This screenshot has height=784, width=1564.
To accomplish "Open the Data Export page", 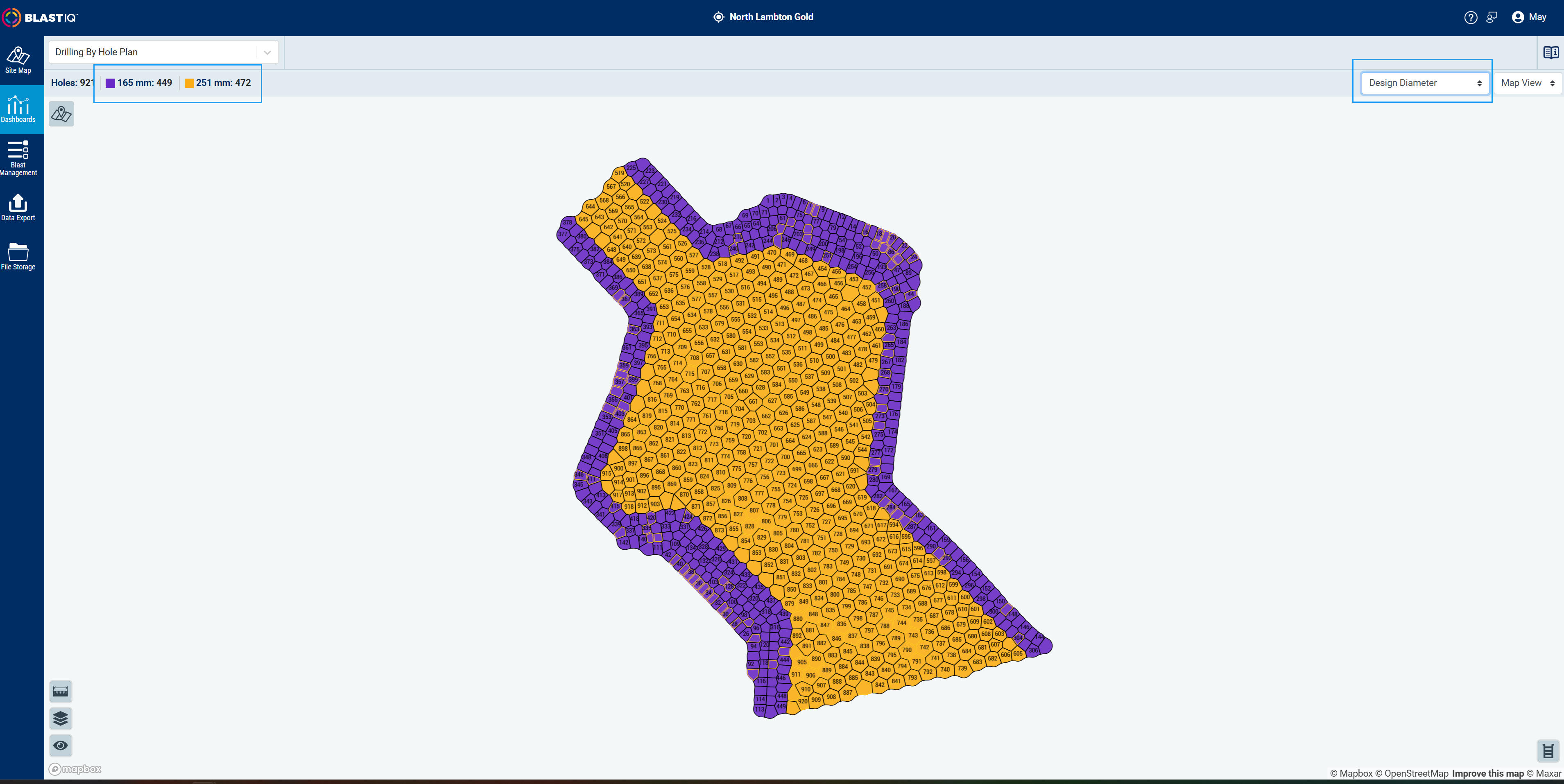I will [x=18, y=208].
